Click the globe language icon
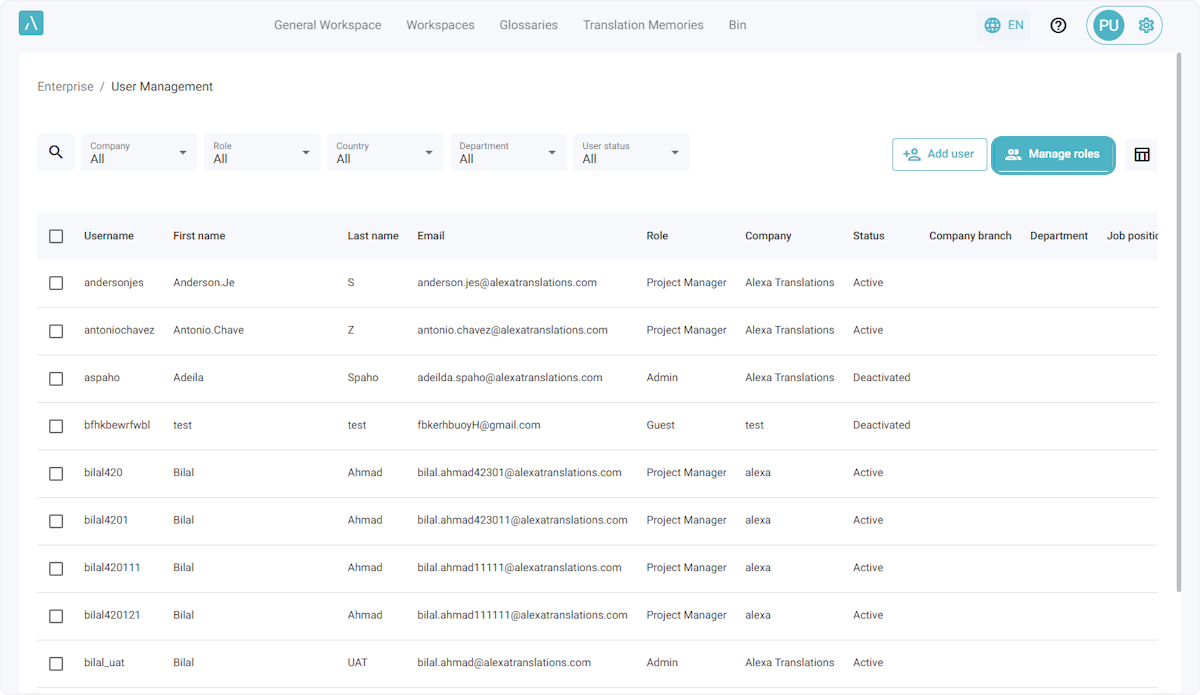 click(992, 25)
